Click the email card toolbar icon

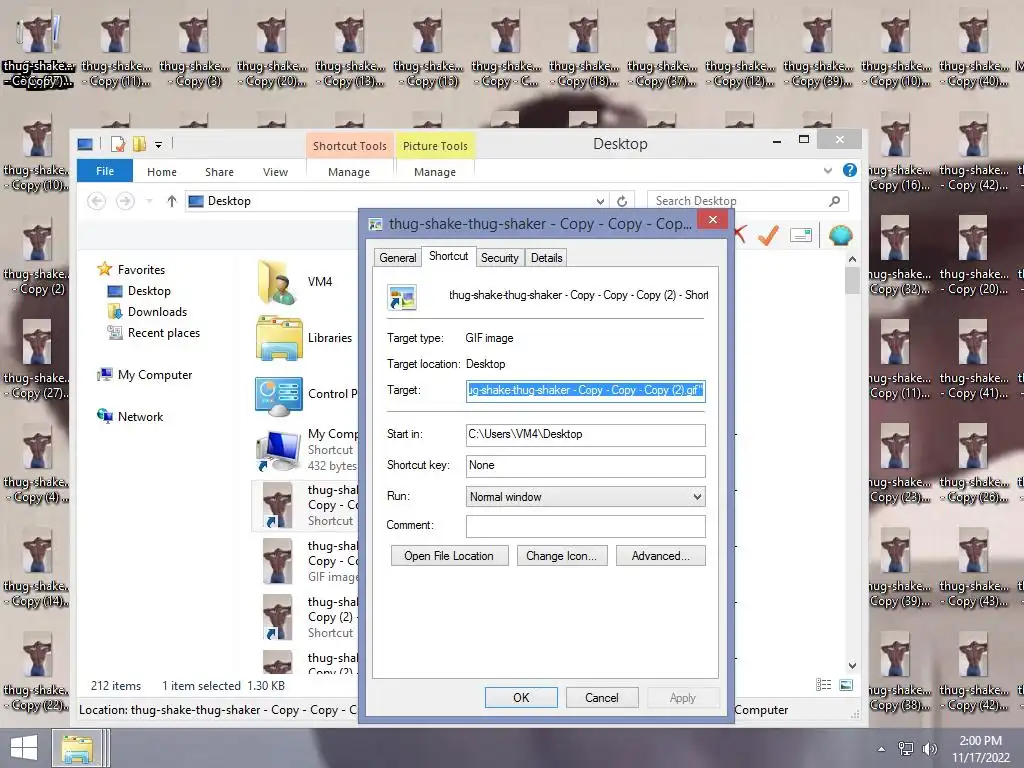click(x=801, y=235)
